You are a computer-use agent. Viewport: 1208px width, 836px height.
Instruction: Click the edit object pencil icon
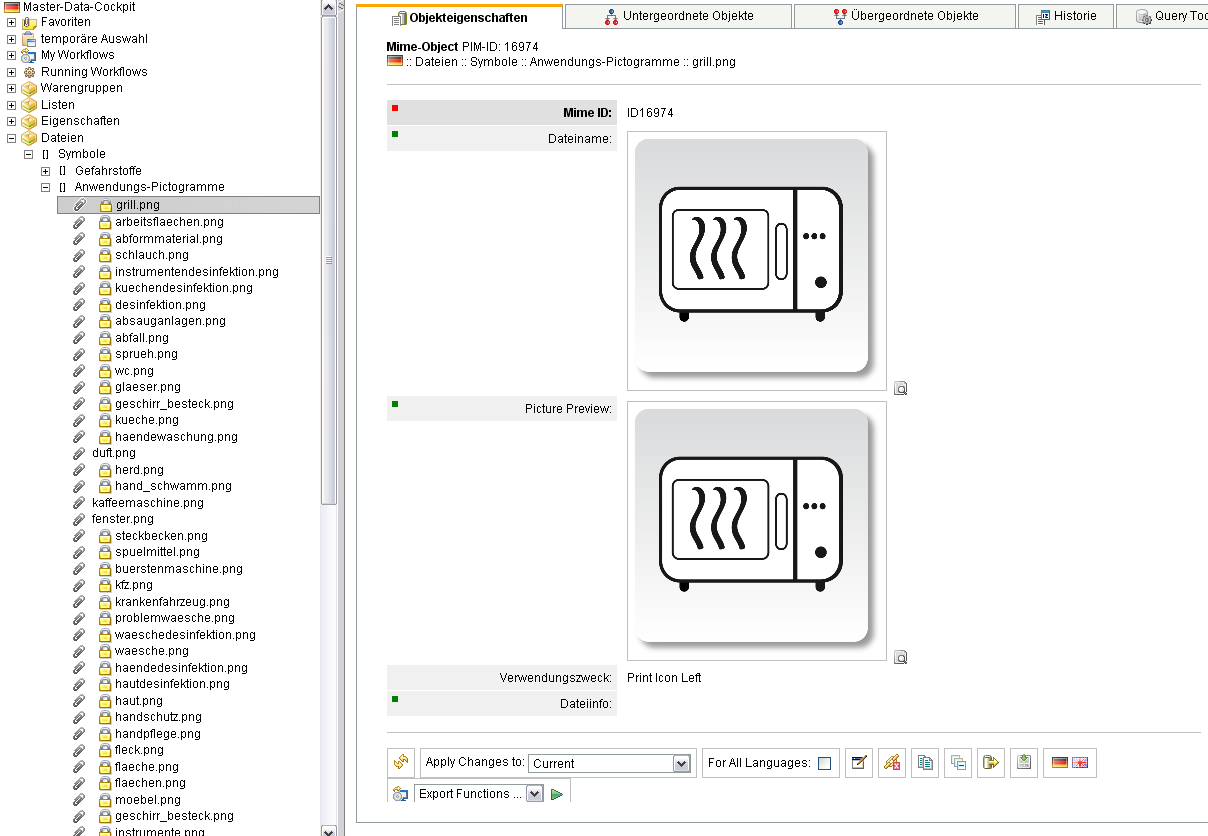pyautogui.click(x=858, y=763)
